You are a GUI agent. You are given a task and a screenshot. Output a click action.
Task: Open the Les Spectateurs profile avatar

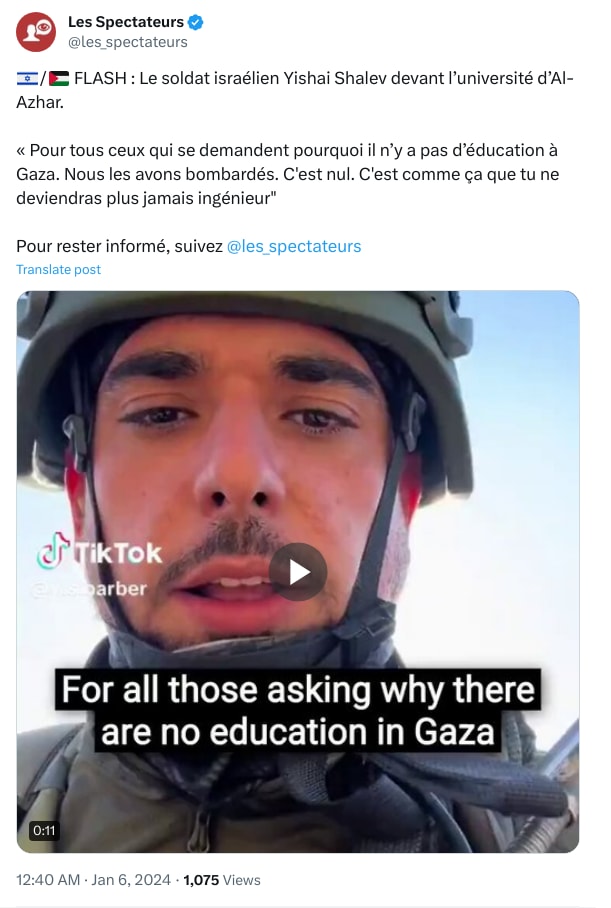point(36,32)
